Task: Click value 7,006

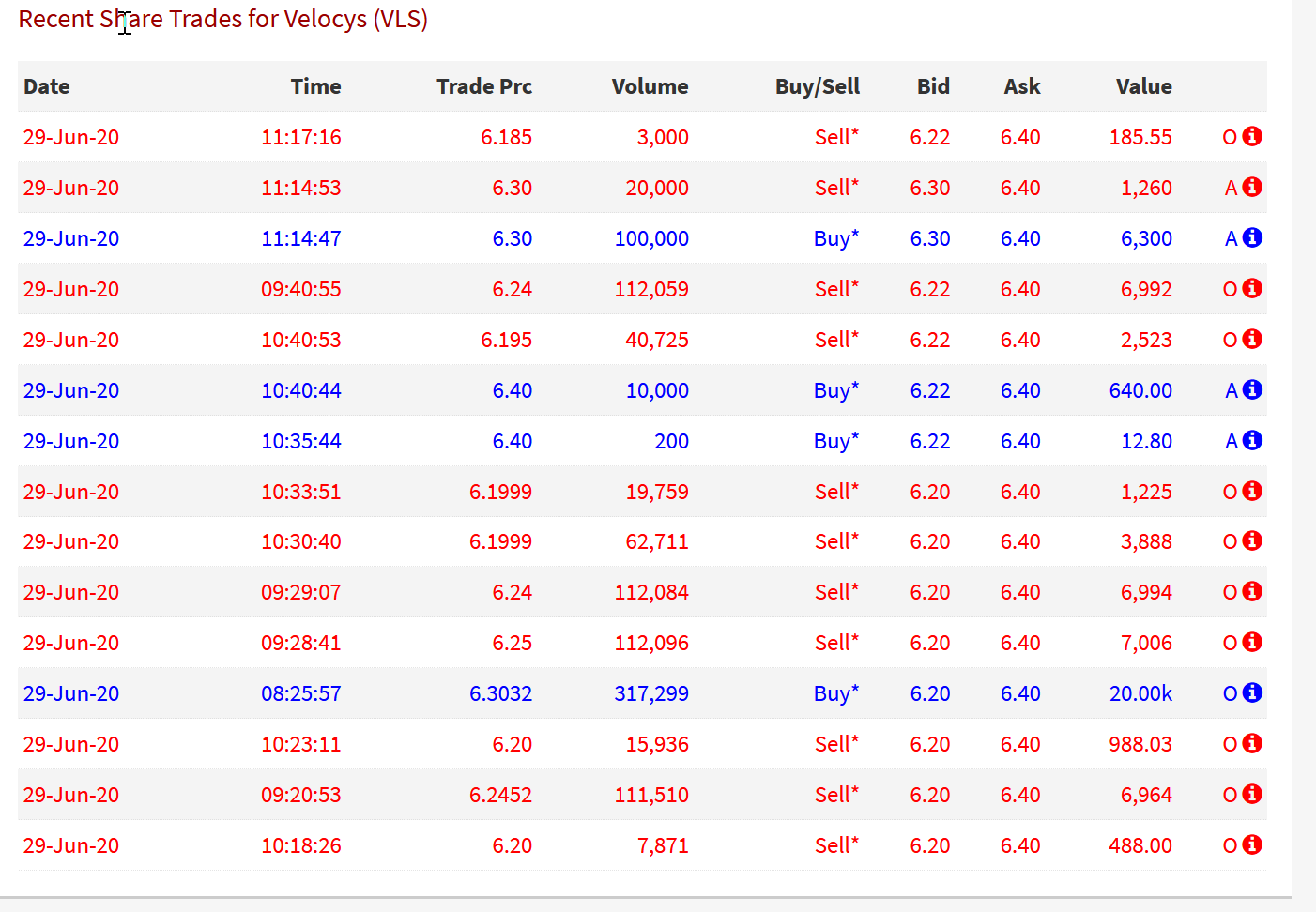Action: pyautogui.click(x=1146, y=643)
